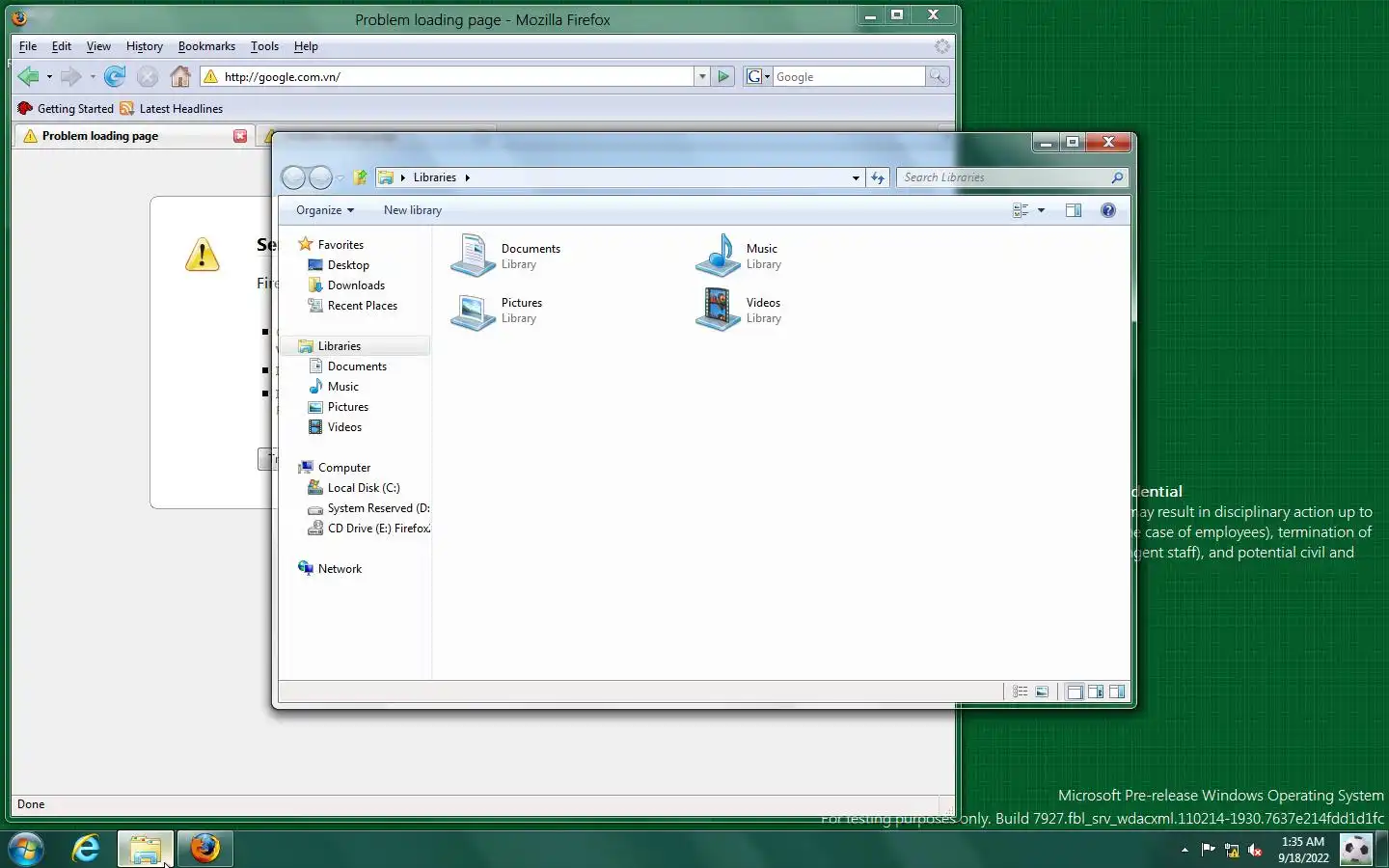This screenshot has width=1389, height=868.
Task: Expand the Firefox URL bar history dropdown
Action: [x=702, y=76]
